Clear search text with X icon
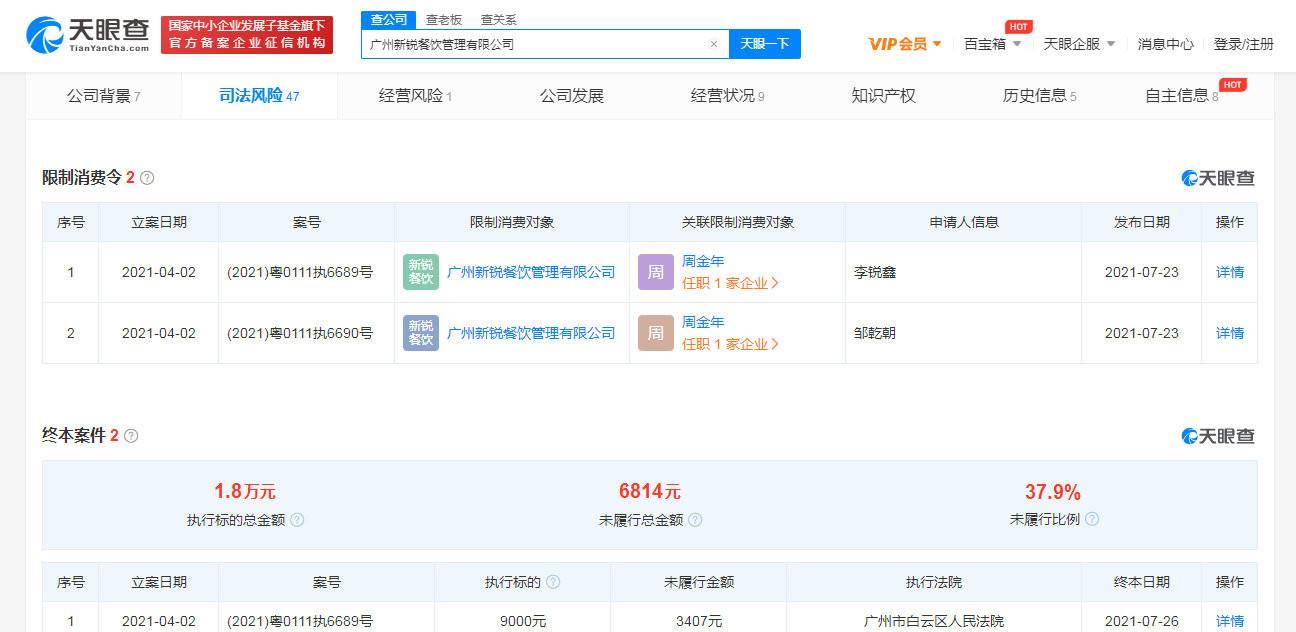This screenshot has height=632, width=1296. tap(713, 44)
